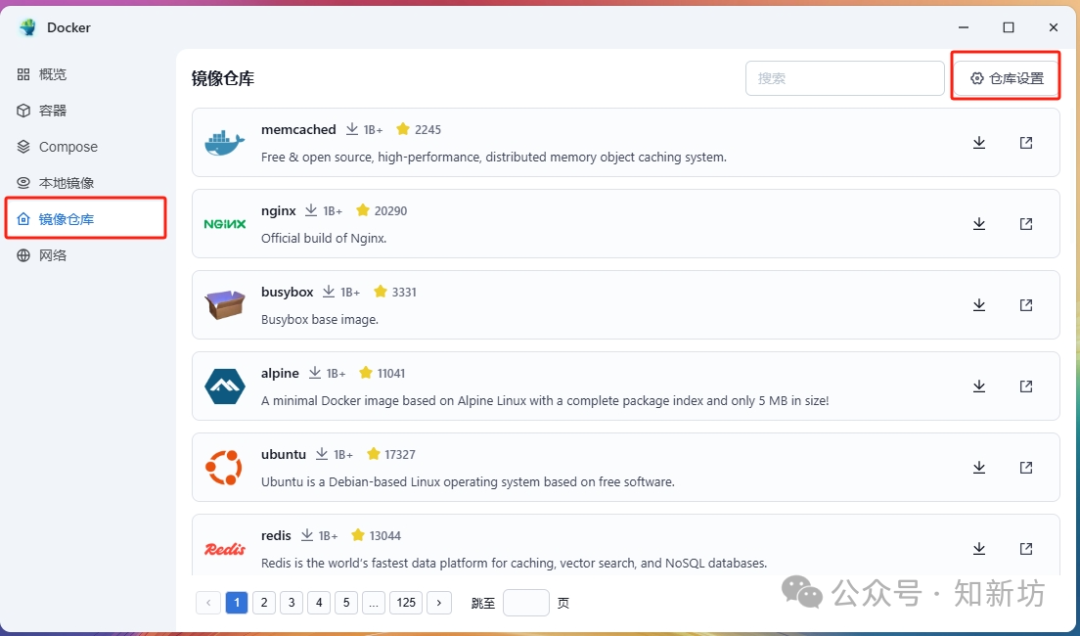Go to next page arrow

pyautogui.click(x=439, y=603)
